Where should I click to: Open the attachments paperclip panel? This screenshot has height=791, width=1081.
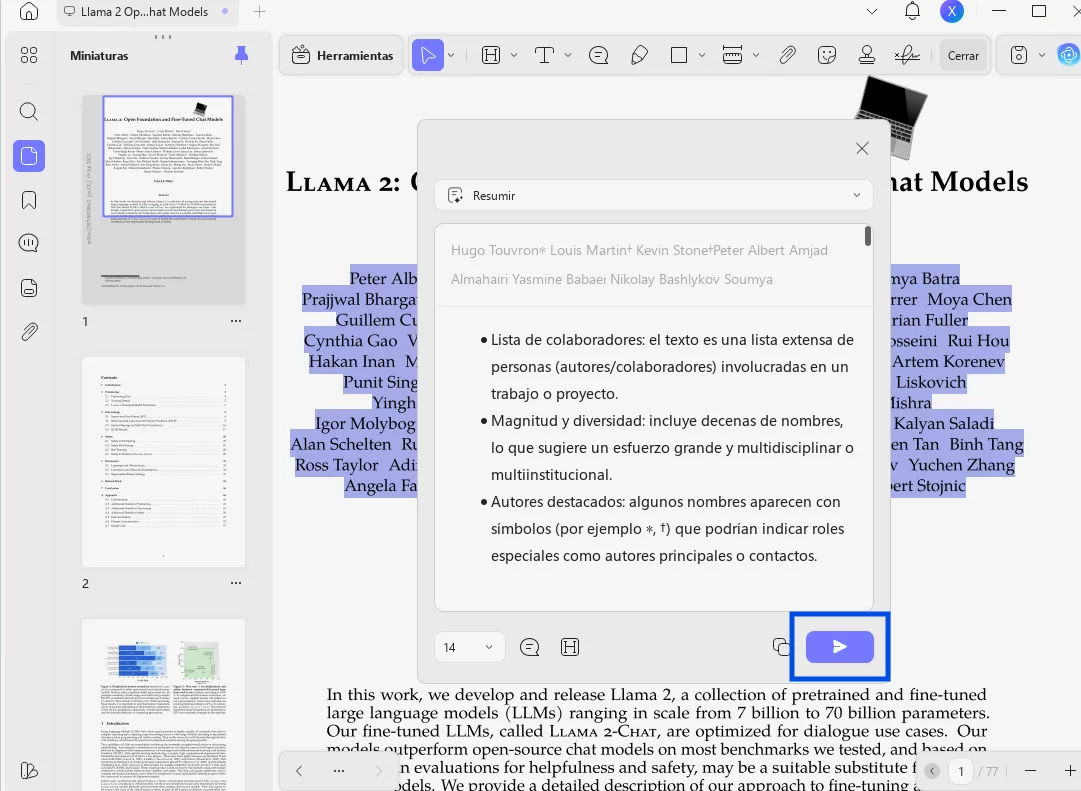tap(29, 332)
